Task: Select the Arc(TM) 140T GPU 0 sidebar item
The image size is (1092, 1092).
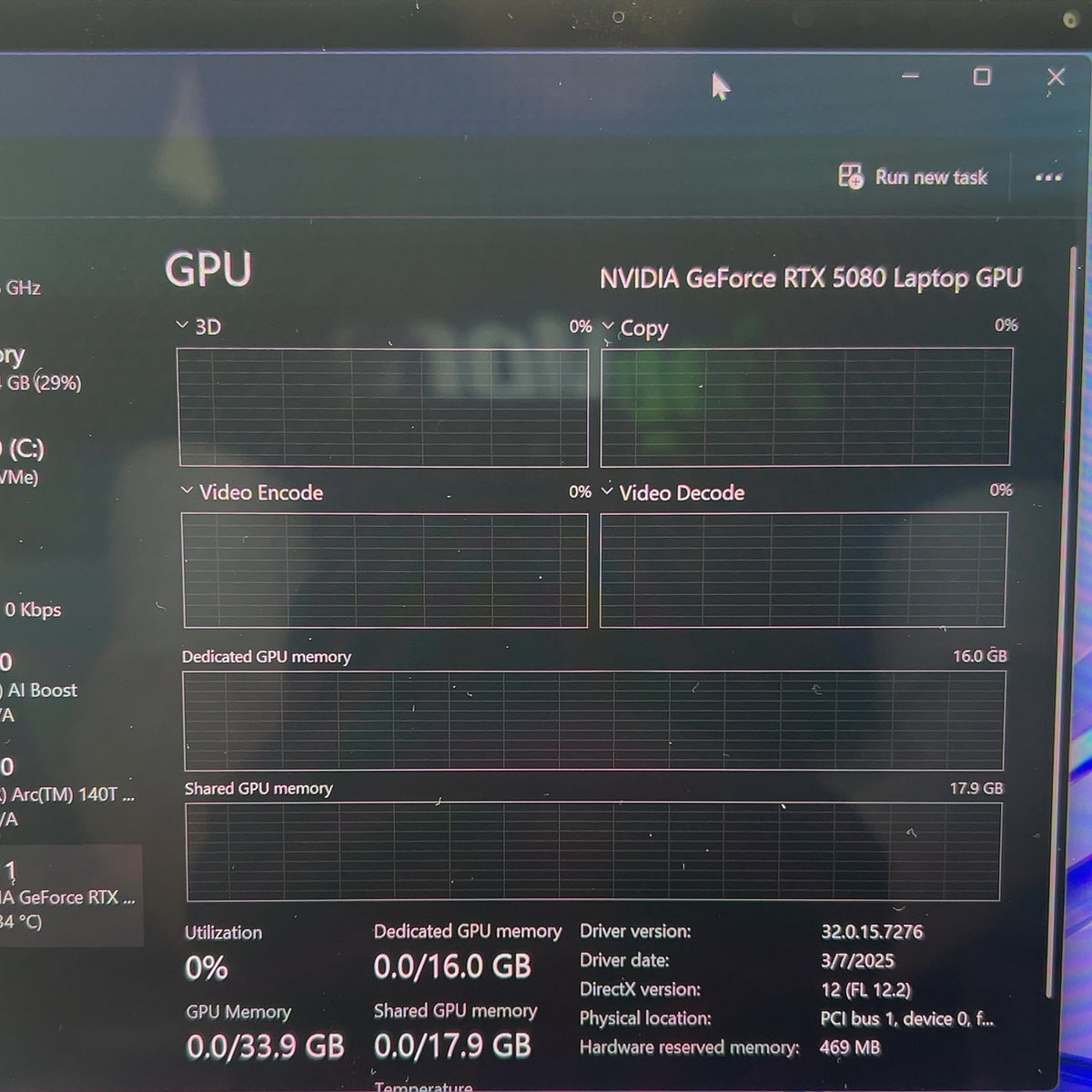Action: [x=69, y=793]
